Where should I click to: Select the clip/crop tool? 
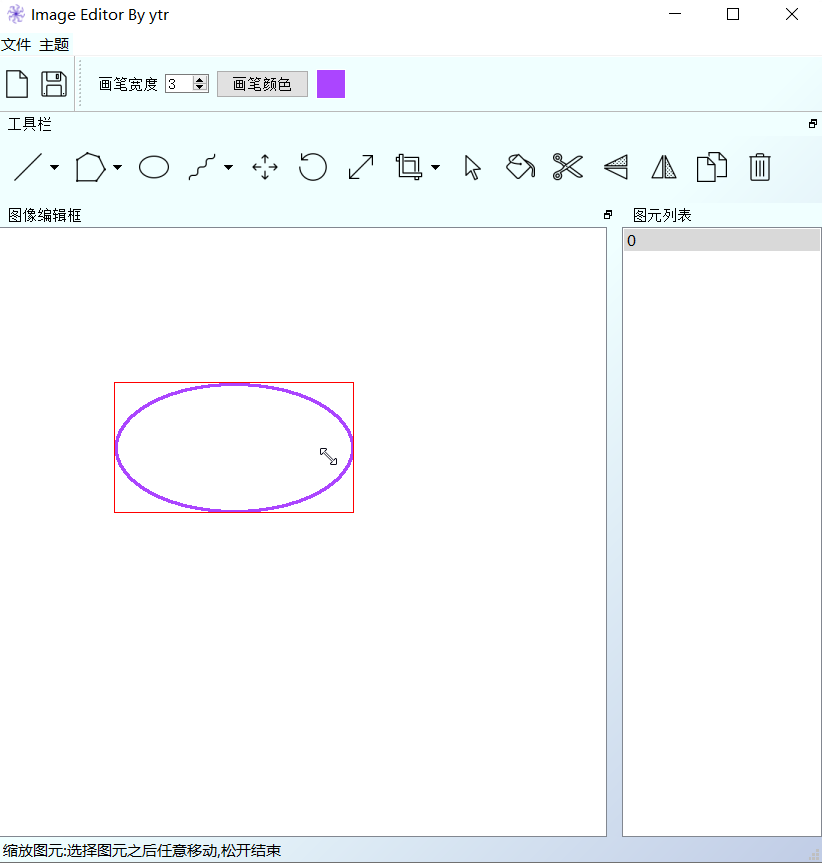[x=409, y=167]
